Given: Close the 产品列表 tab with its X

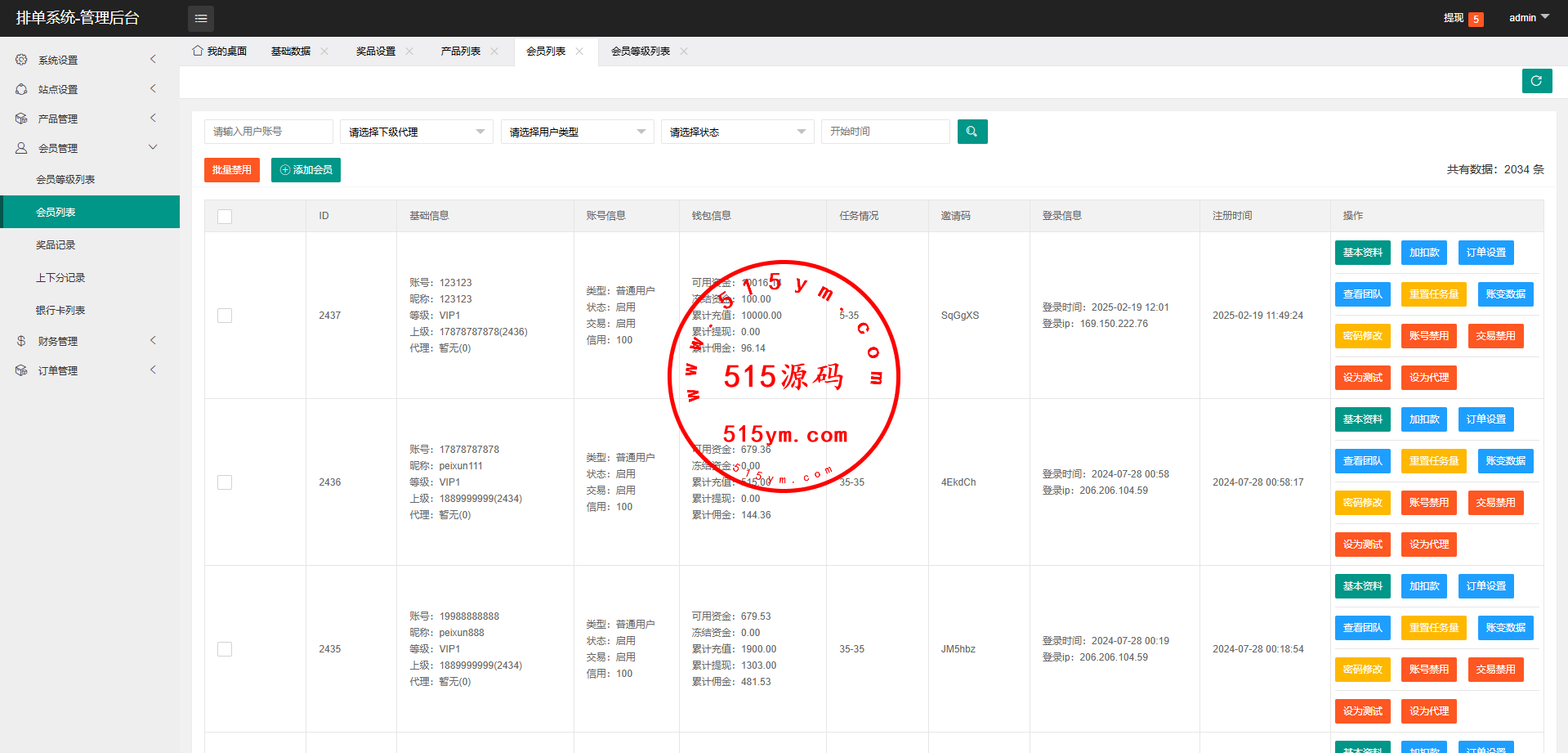Looking at the screenshot, I should [x=494, y=52].
